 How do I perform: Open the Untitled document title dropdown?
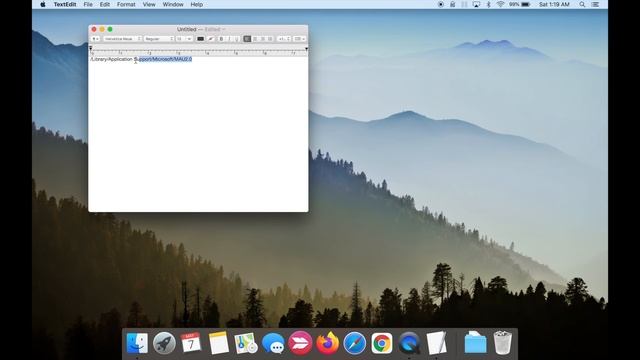coord(201,29)
